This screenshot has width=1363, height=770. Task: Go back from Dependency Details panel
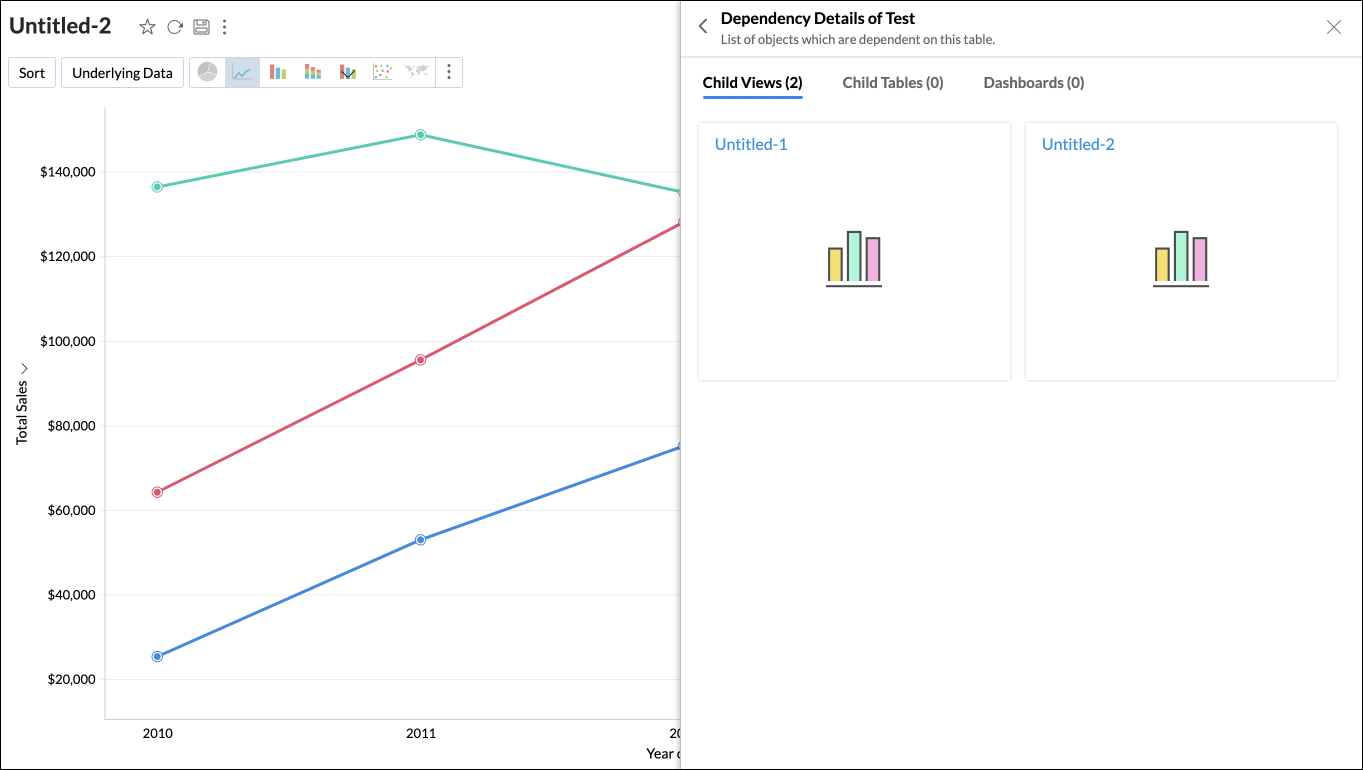[x=703, y=27]
